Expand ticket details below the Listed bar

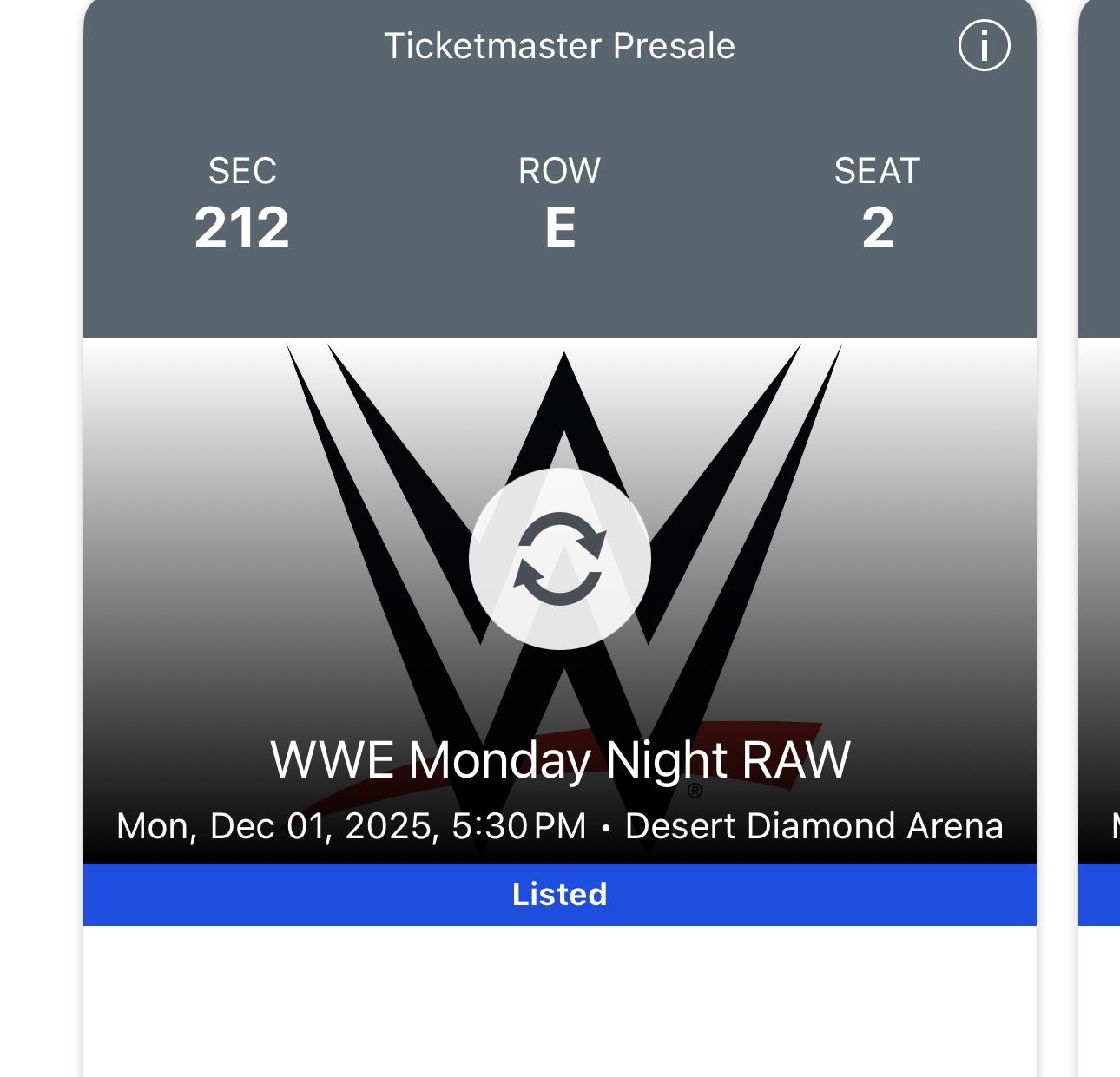560,998
